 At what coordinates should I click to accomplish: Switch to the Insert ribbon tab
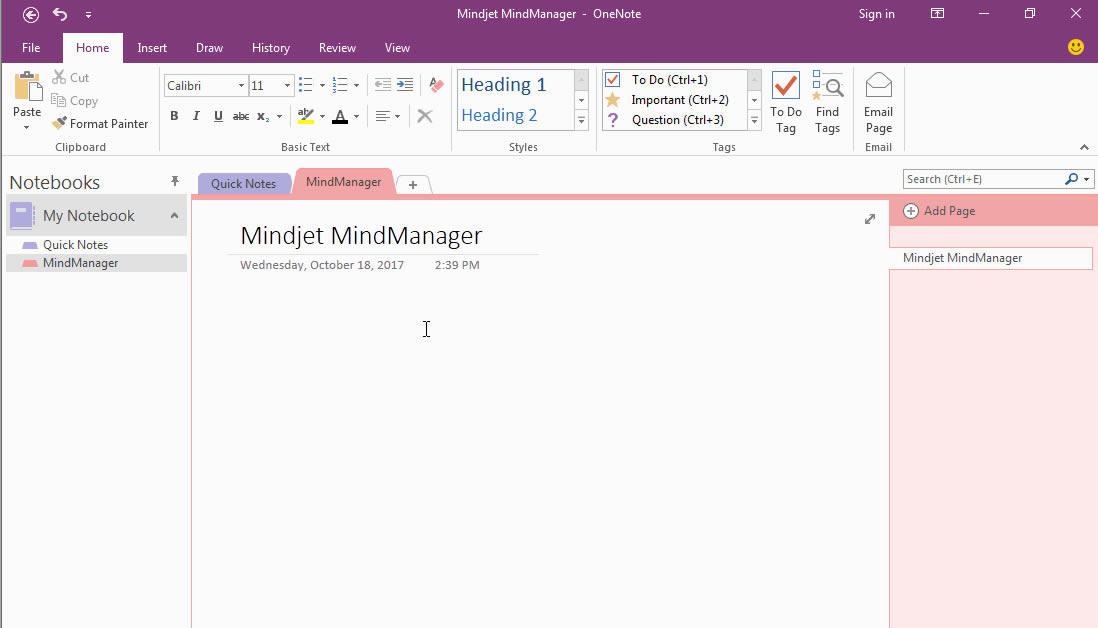pyautogui.click(x=152, y=47)
